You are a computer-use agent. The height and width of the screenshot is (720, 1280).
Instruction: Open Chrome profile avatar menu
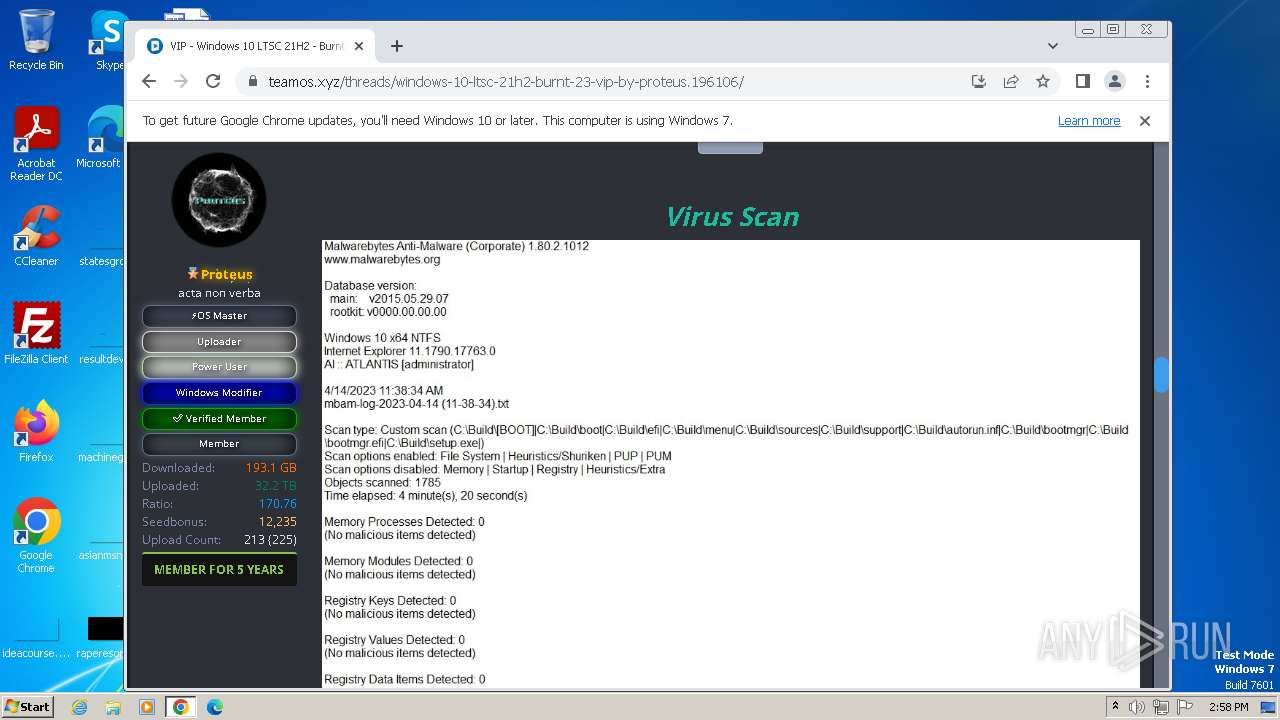coord(1114,82)
